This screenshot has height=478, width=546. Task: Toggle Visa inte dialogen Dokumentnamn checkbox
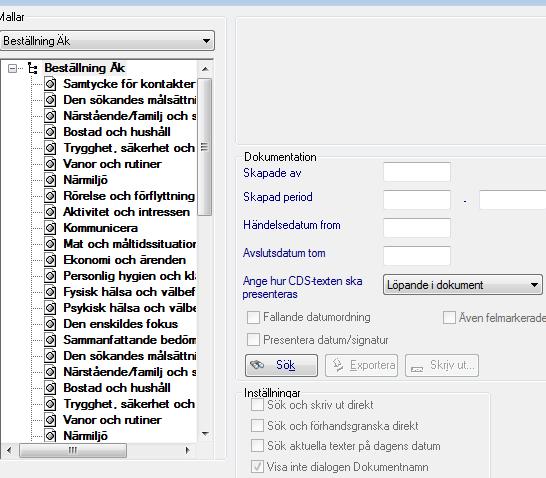257,467
